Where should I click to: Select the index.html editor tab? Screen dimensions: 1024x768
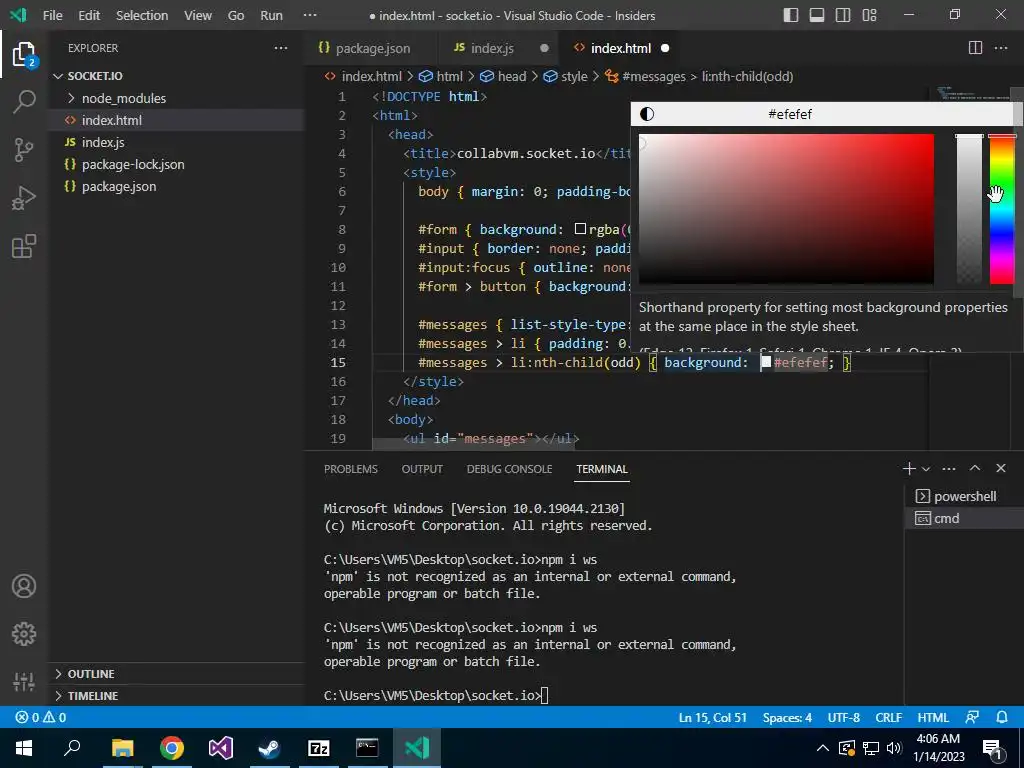(620, 48)
